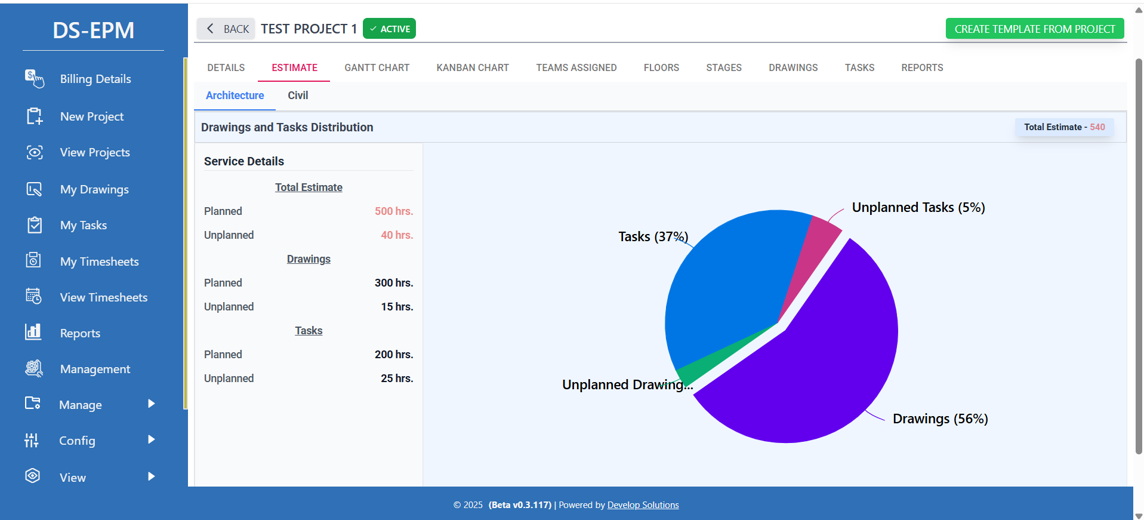This screenshot has height=520, width=1144.
Task: Select the Estimate tab
Action: click(x=295, y=68)
